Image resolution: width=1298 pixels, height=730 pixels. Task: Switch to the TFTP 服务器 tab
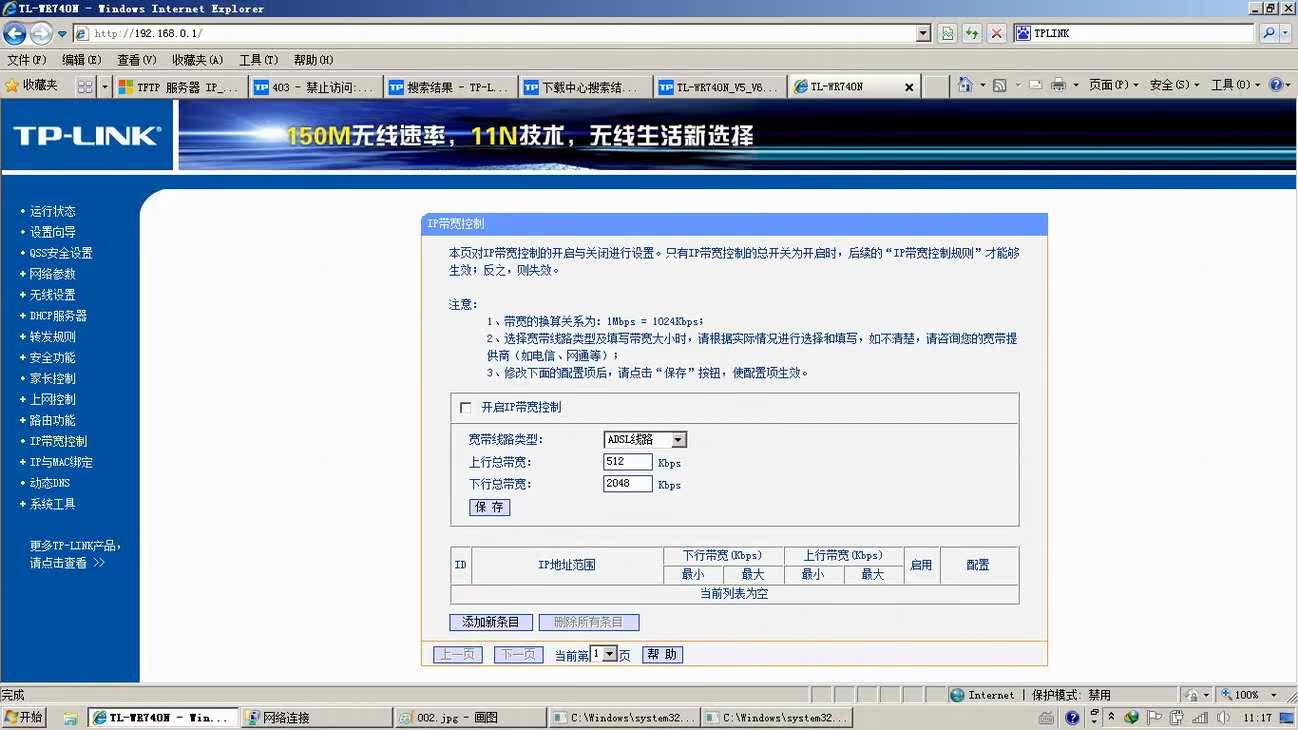178,87
